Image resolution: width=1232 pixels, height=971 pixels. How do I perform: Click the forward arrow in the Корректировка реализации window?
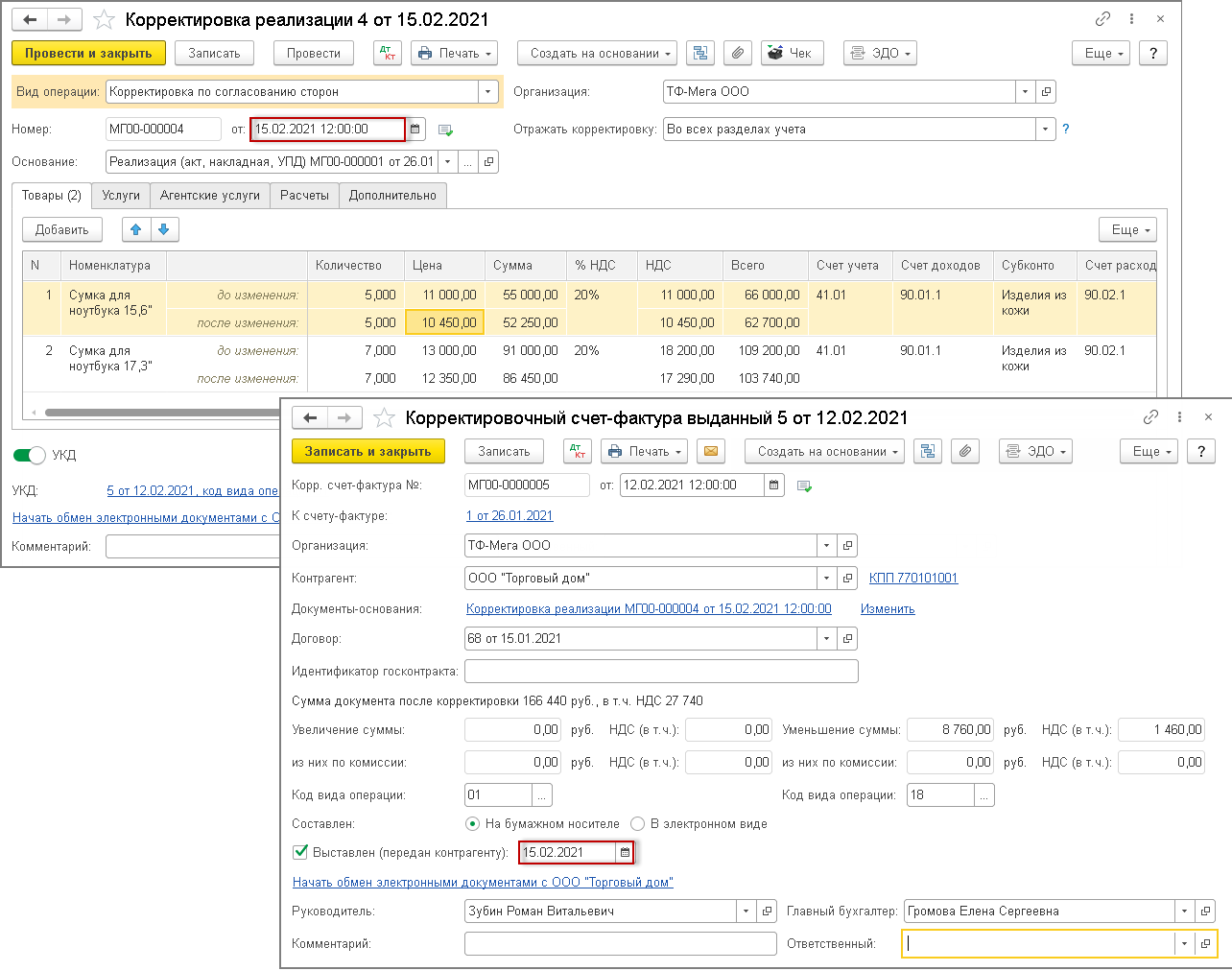click(x=64, y=19)
